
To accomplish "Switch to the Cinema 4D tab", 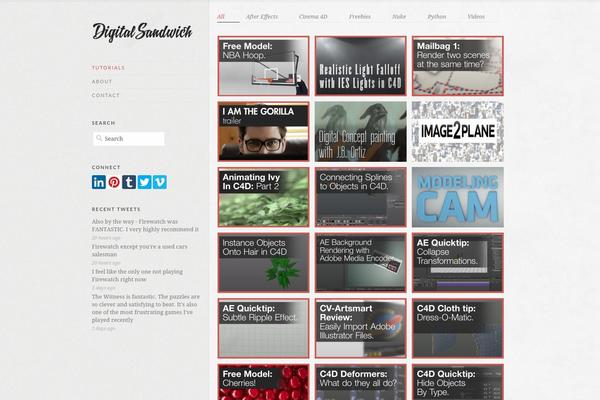I will point(313,16).
